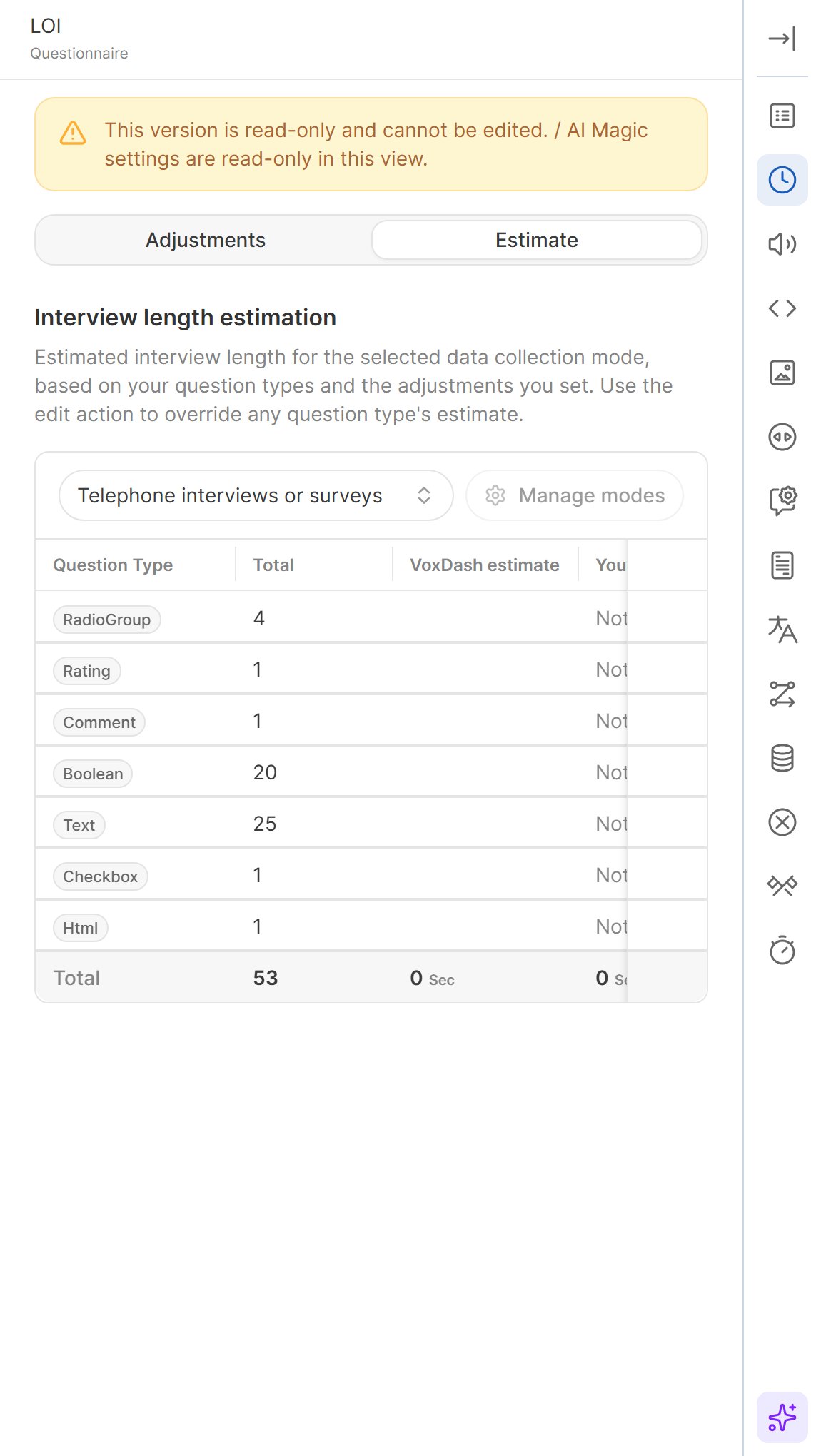Select the Comment question type tag
This screenshot has width=821, height=1456.
tap(99, 722)
